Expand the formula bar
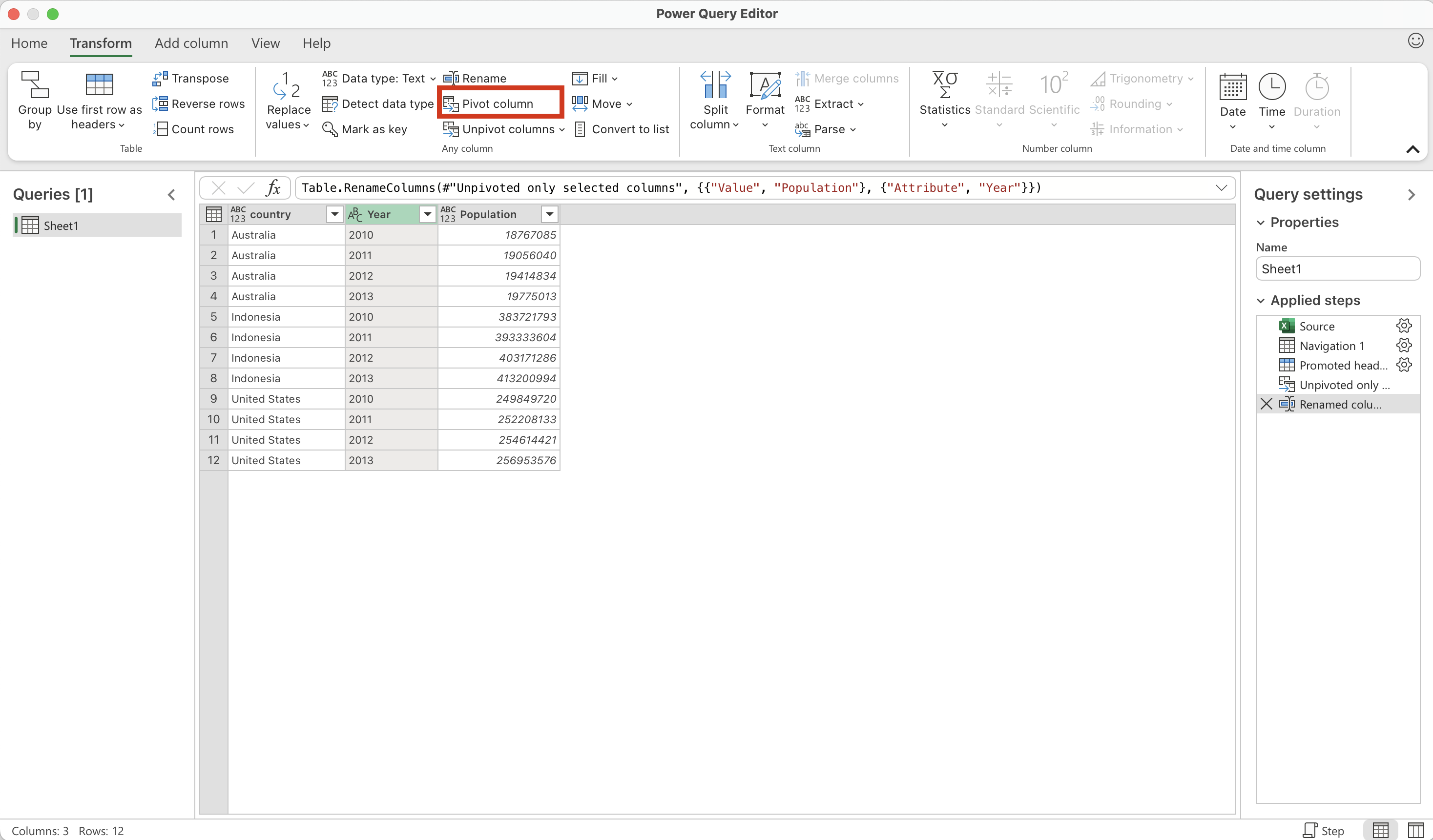 pos(1221,187)
